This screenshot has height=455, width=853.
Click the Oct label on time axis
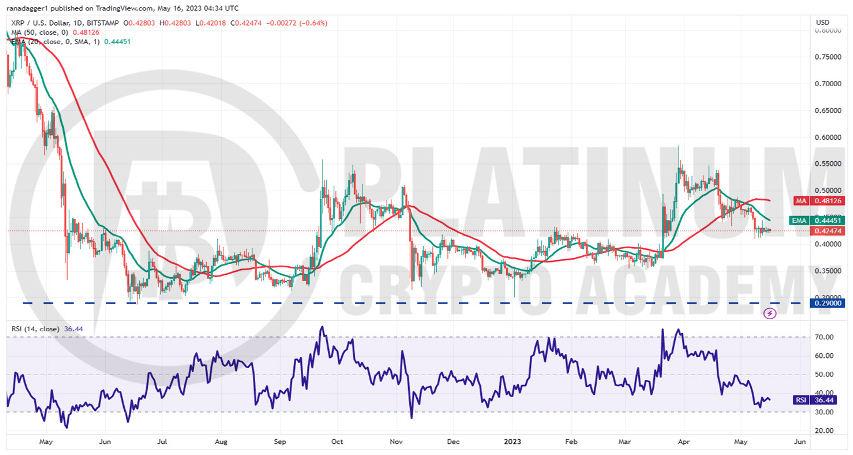(337, 441)
